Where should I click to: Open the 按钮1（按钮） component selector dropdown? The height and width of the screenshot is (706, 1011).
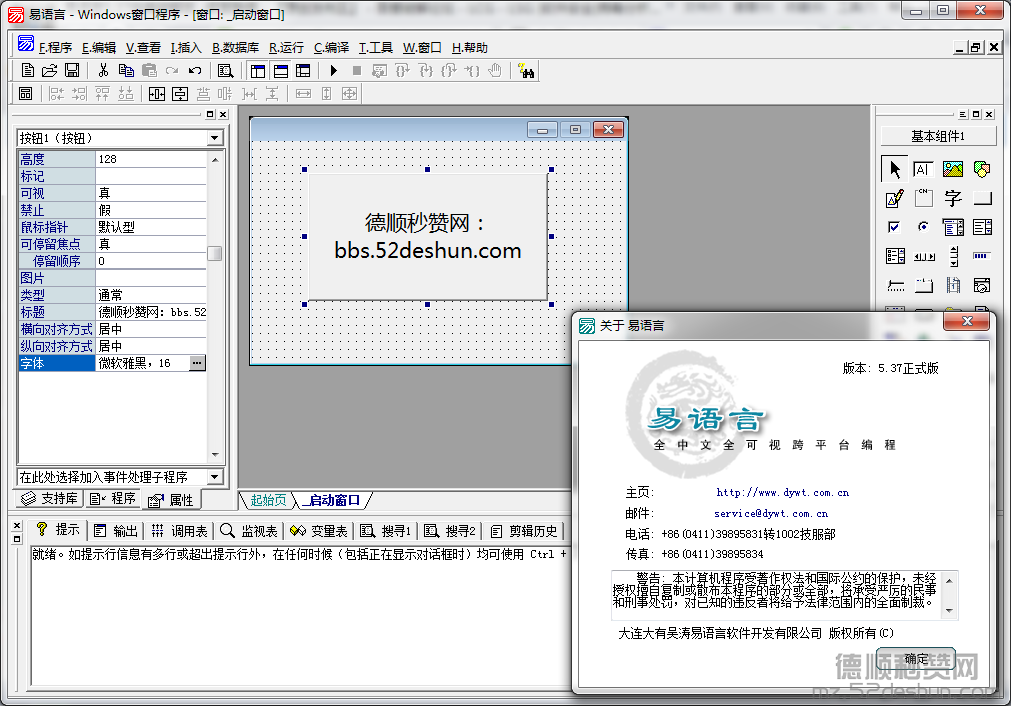point(215,138)
